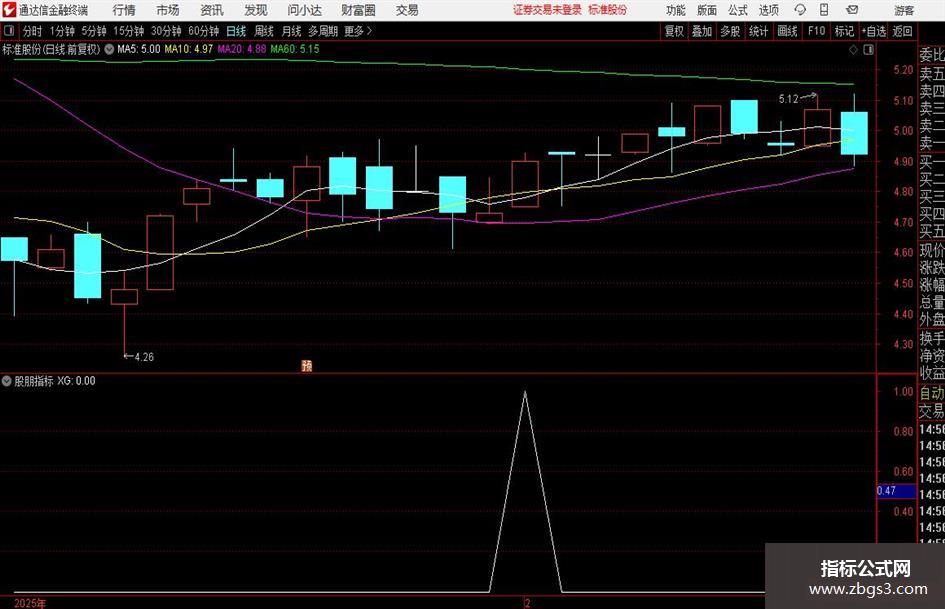Click the 复权 toolbar button
The height and width of the screenshot is (609, 945).
674,31
